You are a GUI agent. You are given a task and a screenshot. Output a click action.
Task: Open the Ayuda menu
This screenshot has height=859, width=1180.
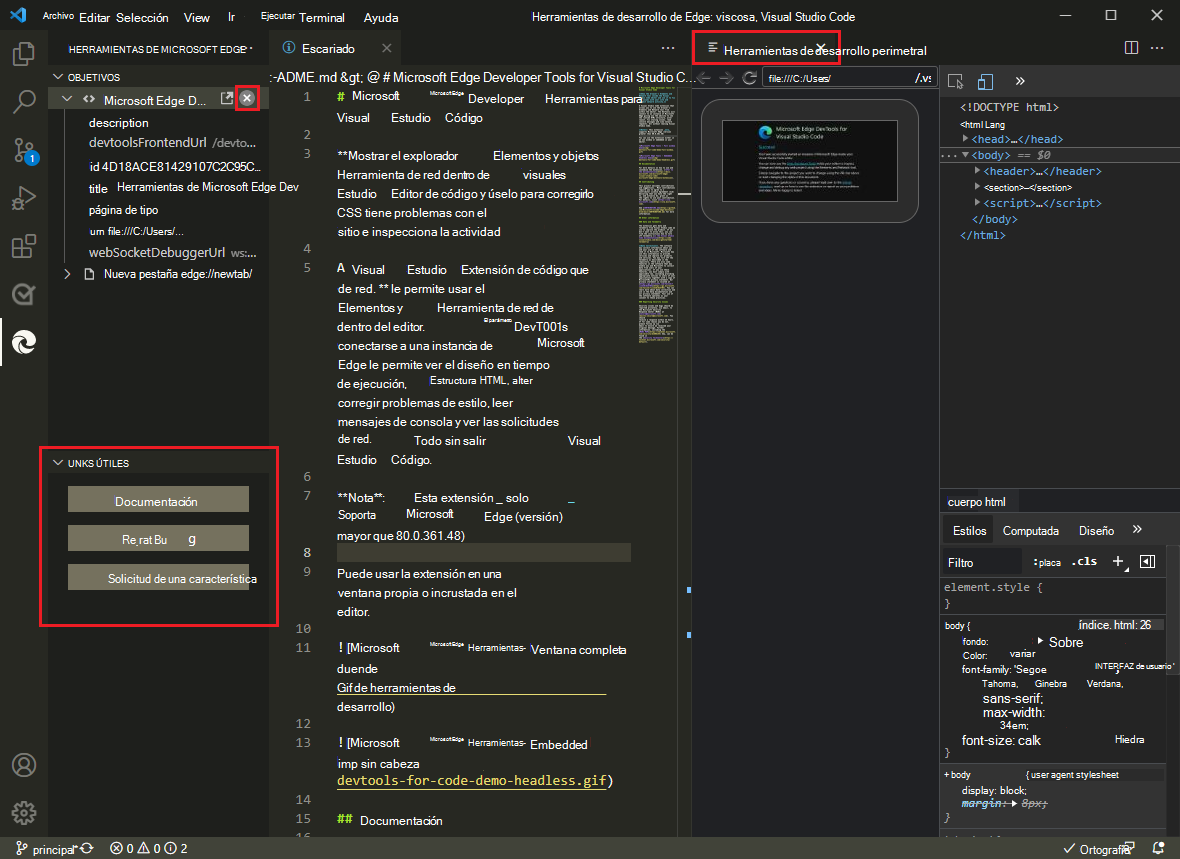click(381, 17)
